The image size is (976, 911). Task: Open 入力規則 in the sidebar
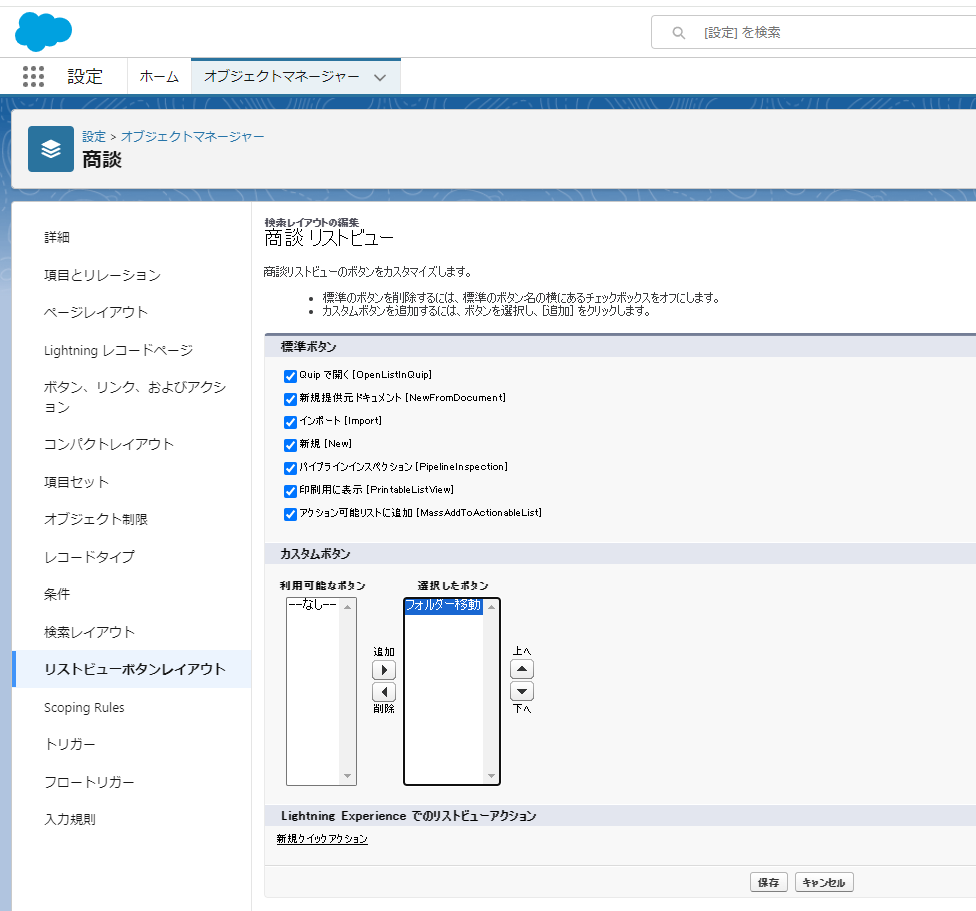(x=70, y=820)
